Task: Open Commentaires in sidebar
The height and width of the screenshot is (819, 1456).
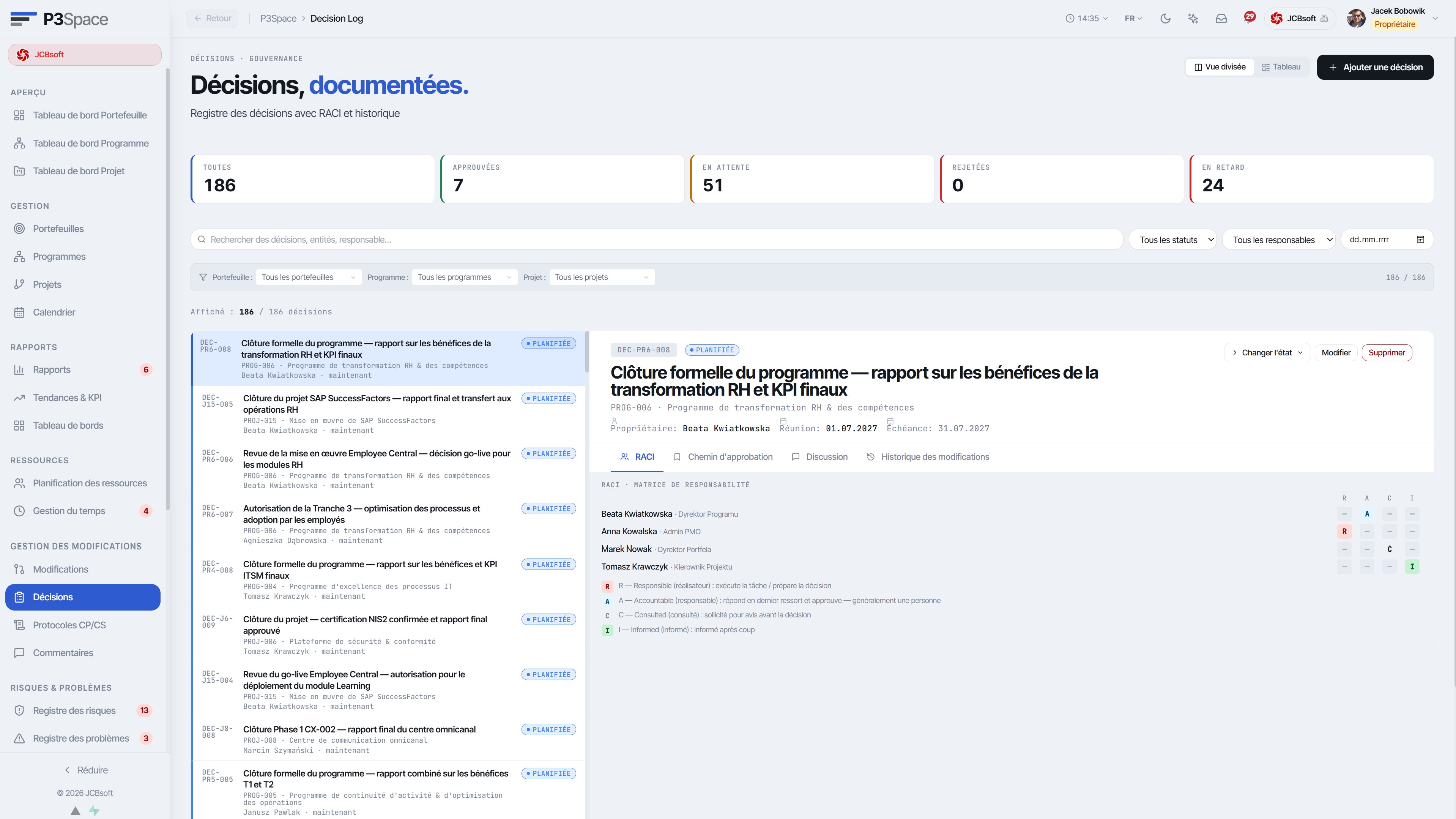Action: point(83,653)
